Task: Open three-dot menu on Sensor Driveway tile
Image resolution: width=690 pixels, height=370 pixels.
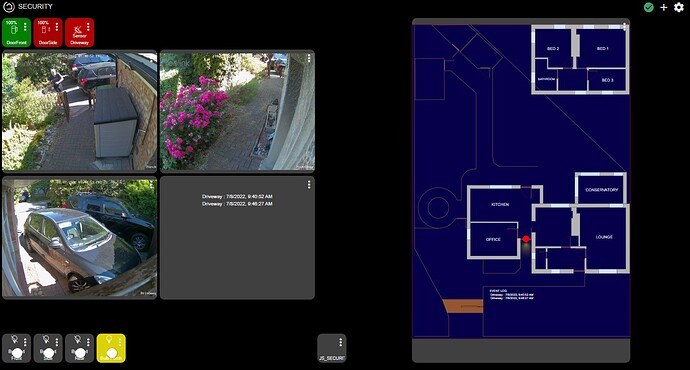Action: pyautogui.click(x=88, y=27)
